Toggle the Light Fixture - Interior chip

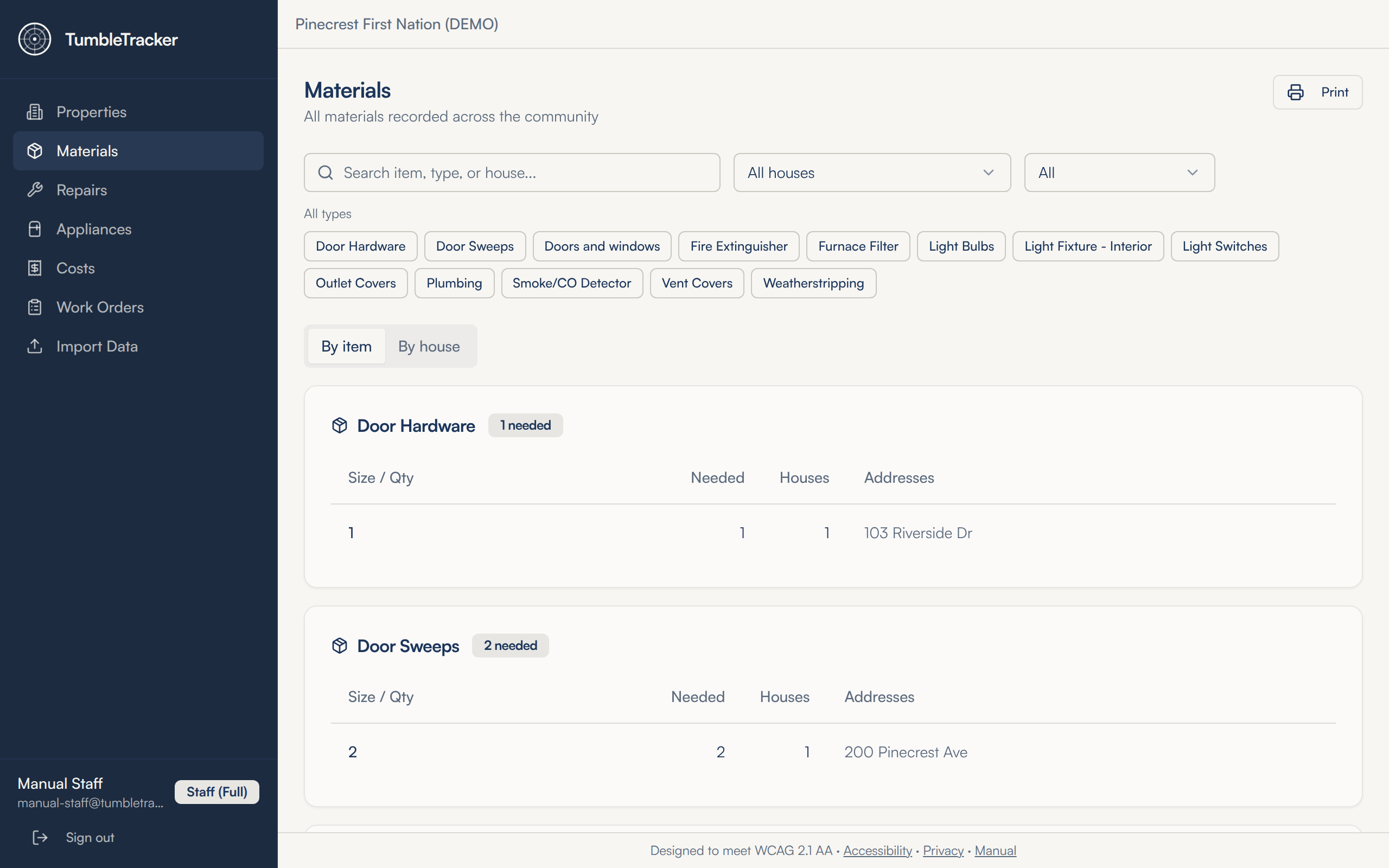tap(1088, 246)
